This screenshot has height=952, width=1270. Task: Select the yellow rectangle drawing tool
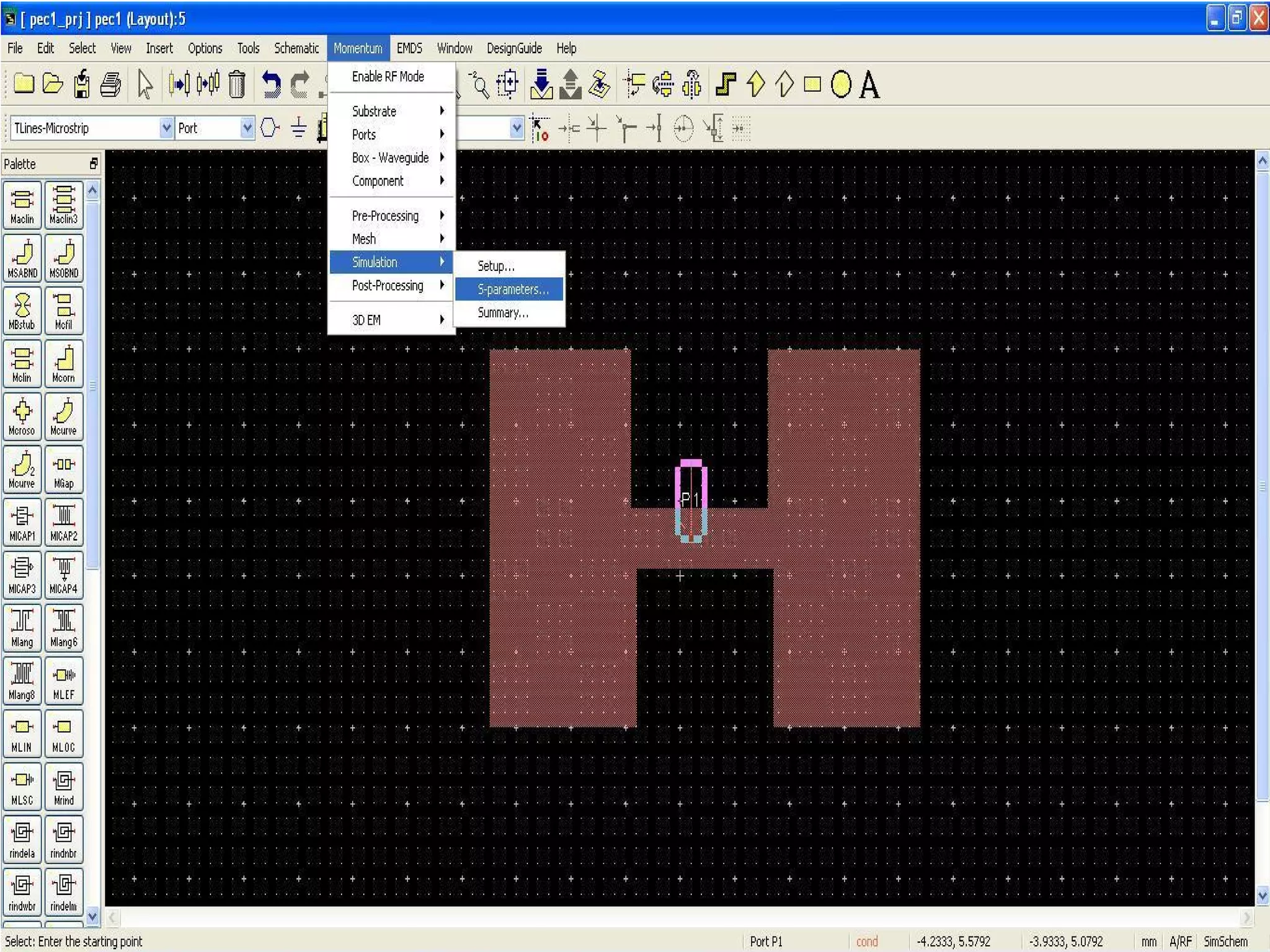coord(812,84)
